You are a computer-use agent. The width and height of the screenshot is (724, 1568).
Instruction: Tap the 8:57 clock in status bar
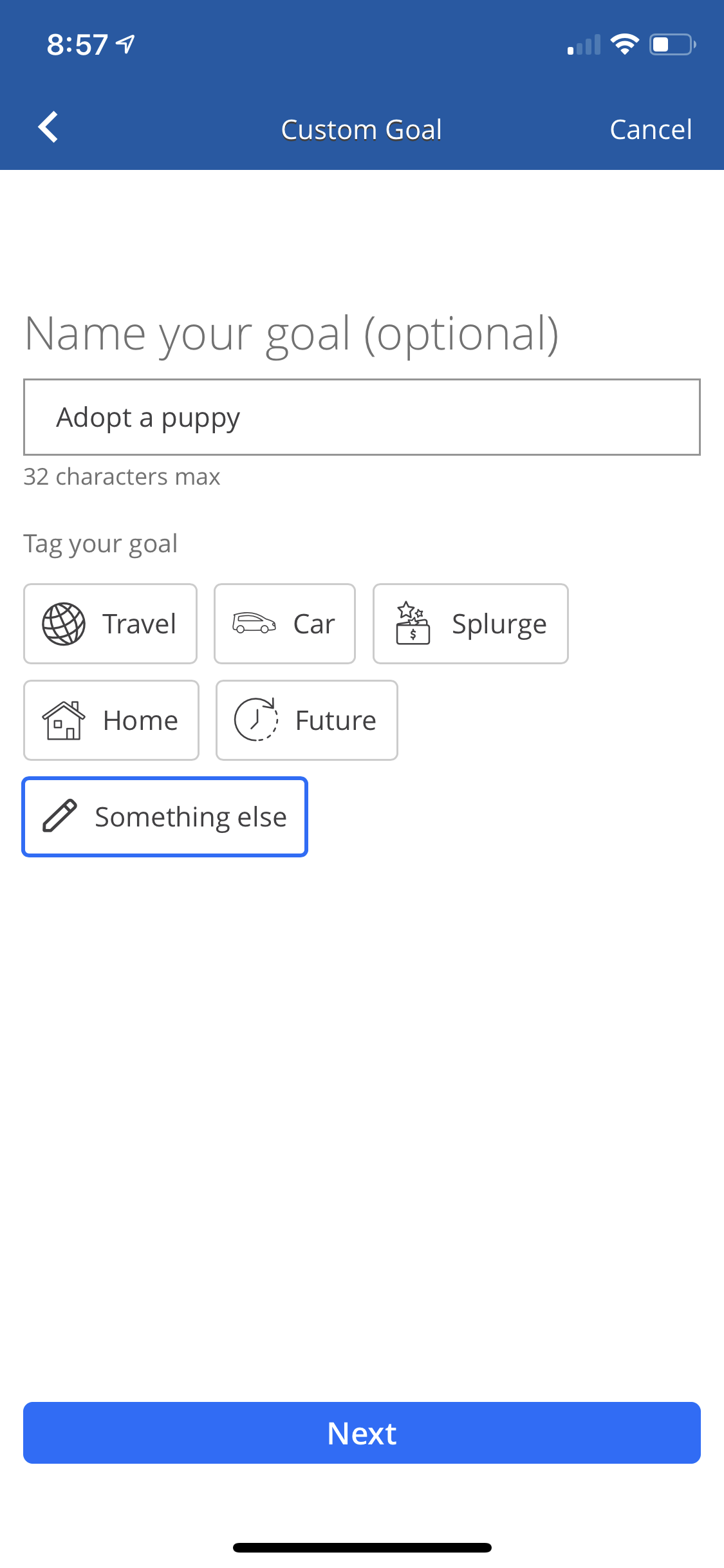tap(77, 45)
